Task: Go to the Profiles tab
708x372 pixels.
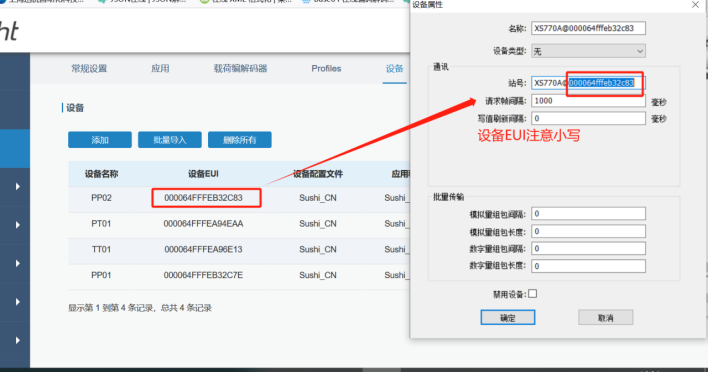Action: coord(326,69)
